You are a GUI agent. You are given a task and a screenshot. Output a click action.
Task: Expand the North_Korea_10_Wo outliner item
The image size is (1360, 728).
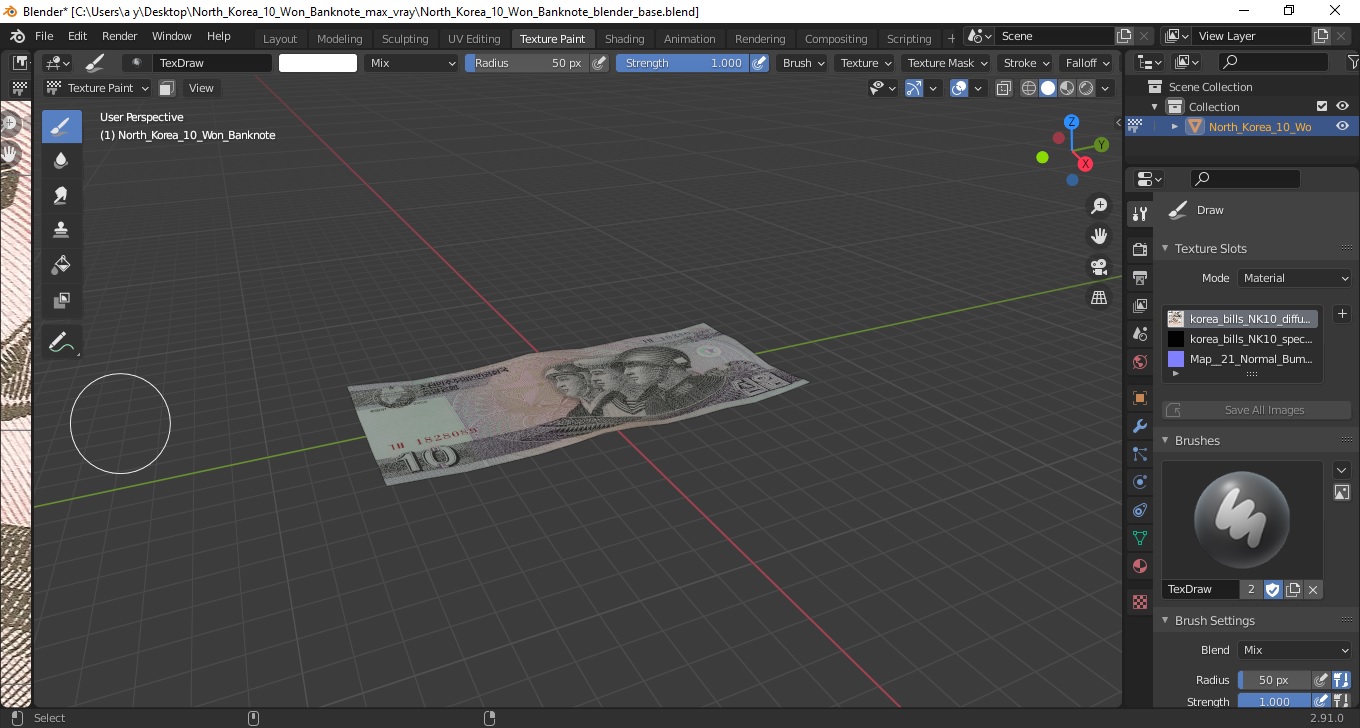point(1175,126)
